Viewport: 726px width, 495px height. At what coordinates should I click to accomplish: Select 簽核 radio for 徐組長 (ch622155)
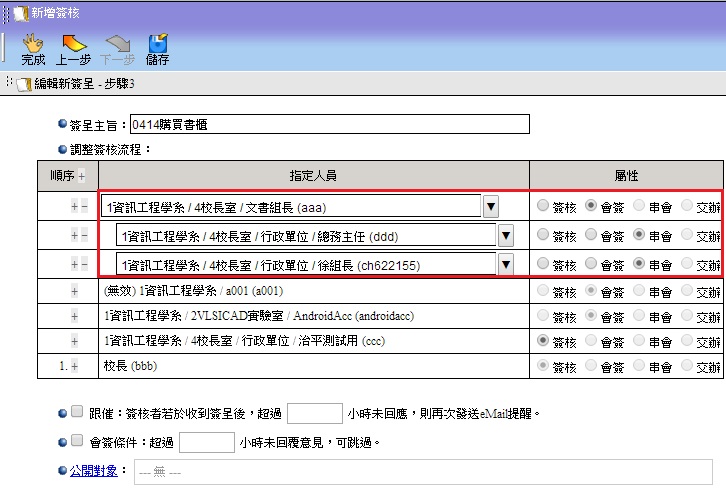(x=543, y=263)
